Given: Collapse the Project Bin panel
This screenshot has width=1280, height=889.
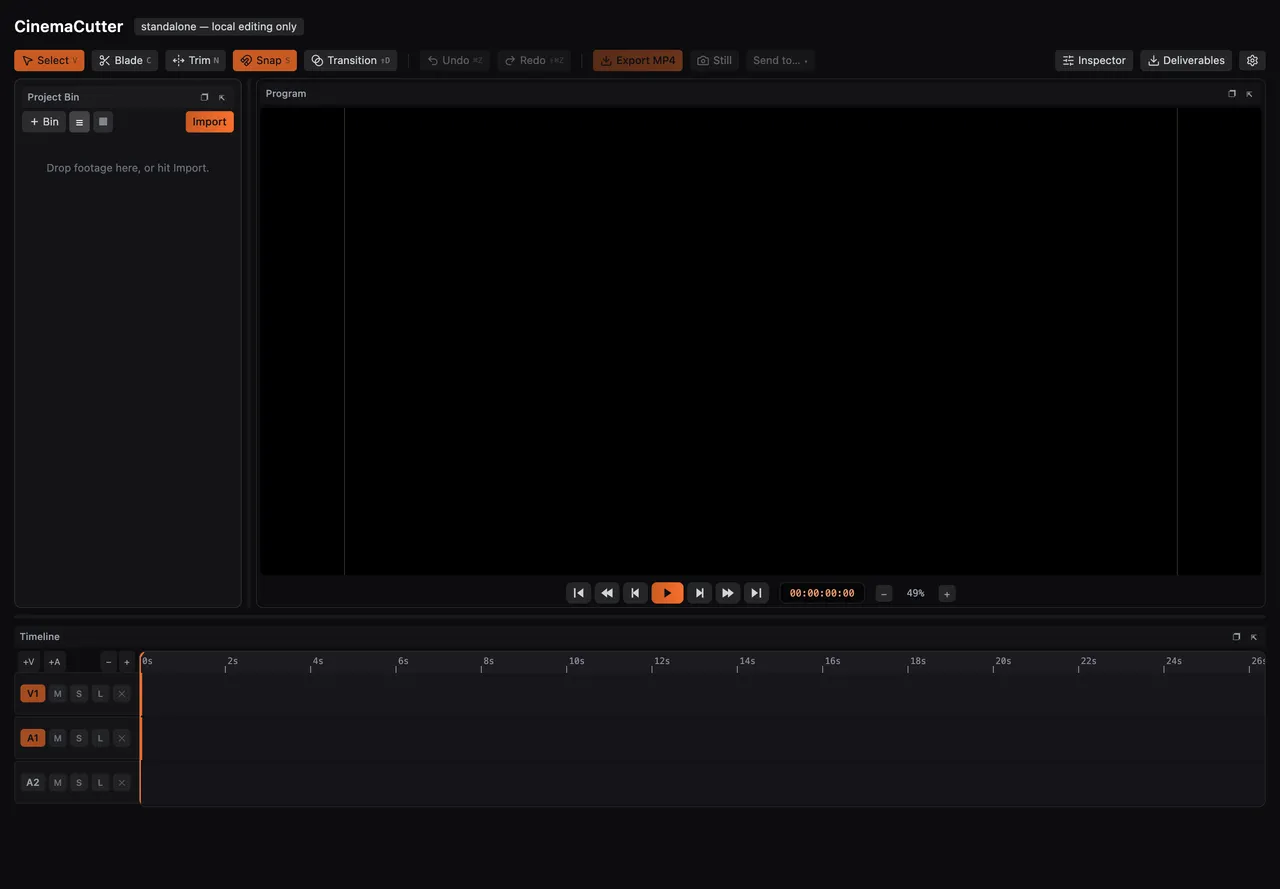Looking at the screenshot, I should point(222,97).
